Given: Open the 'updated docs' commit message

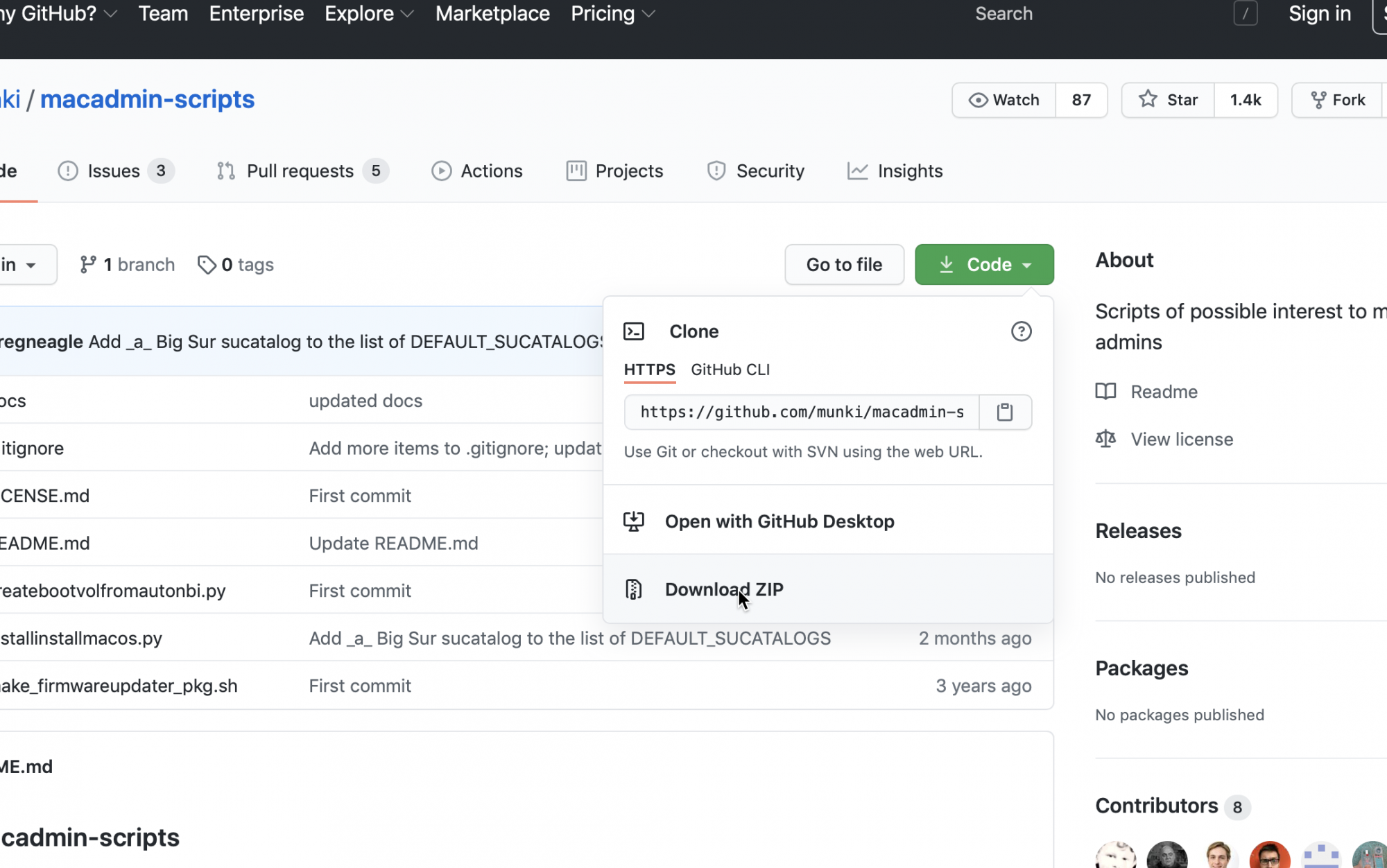Looking at the screenshot, I should [x=365, y=401].
